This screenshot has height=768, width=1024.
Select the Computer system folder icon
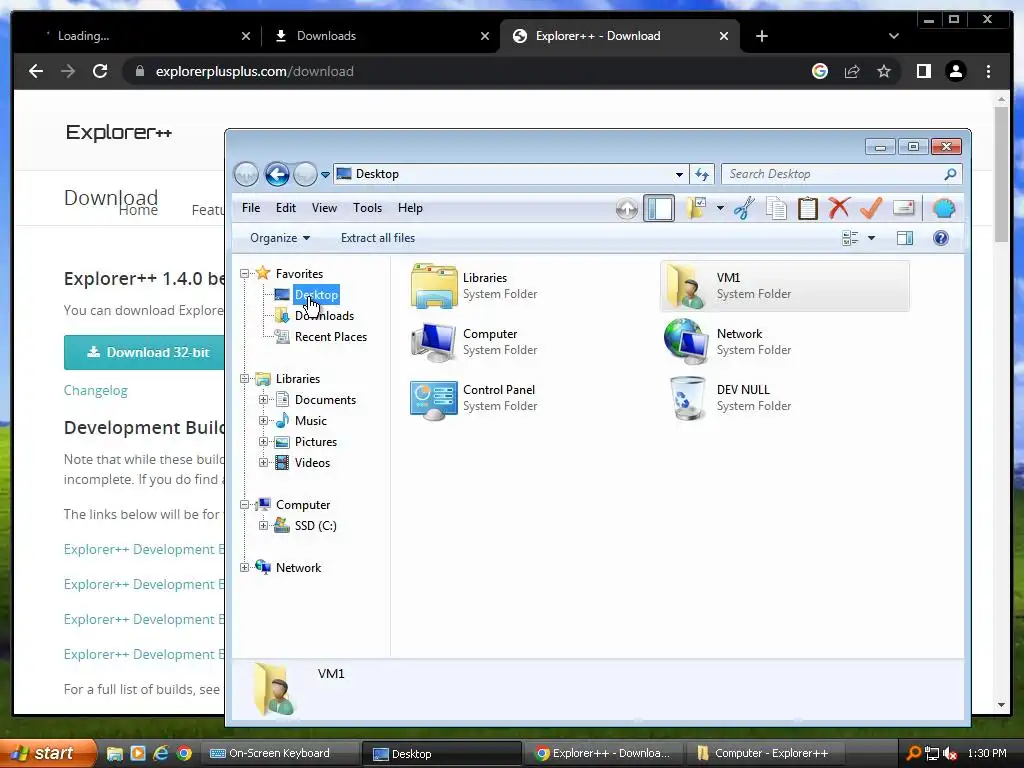(x=434, y=342)
